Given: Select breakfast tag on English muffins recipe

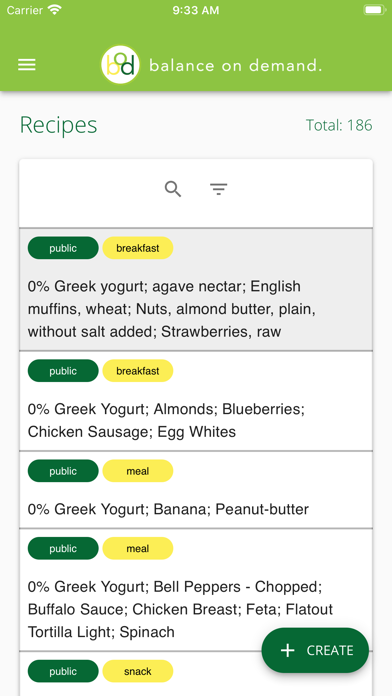Looking at the screenshot, I should 138,248.
